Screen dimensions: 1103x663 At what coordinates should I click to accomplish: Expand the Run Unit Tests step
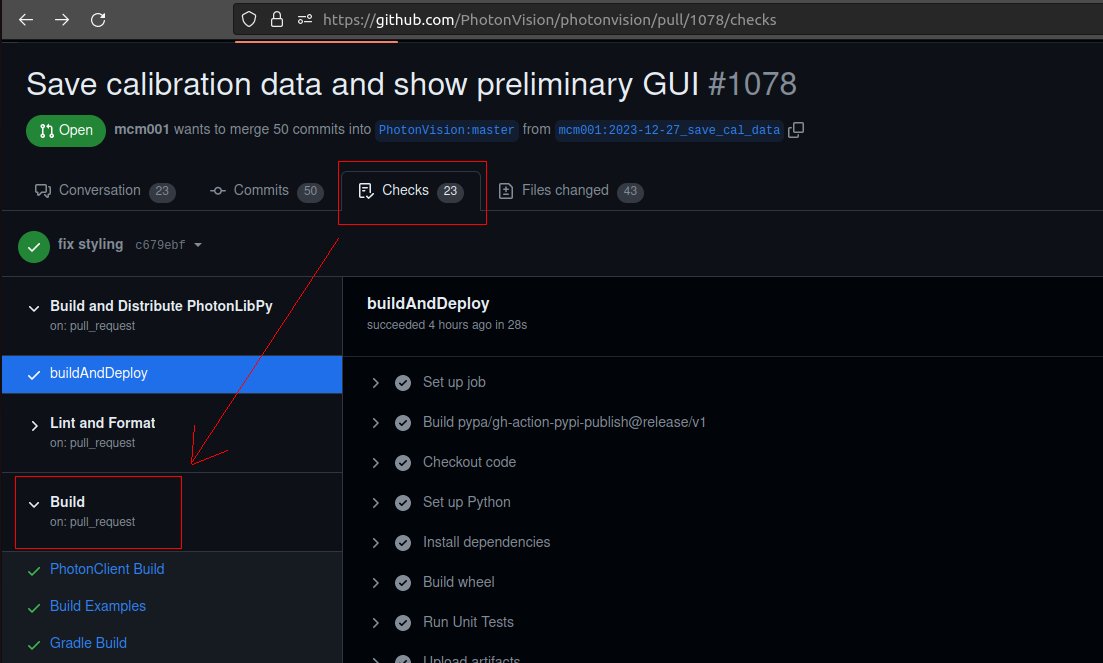point(375,622)
